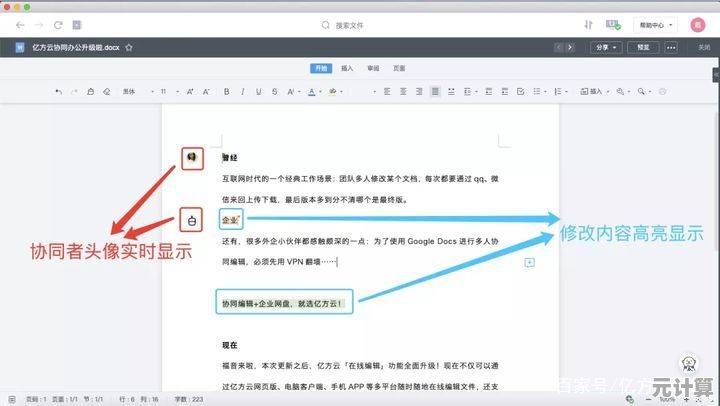Screen dimensions: 720x406
Task: Click the 搜索文件 search field
Action: 350,24
